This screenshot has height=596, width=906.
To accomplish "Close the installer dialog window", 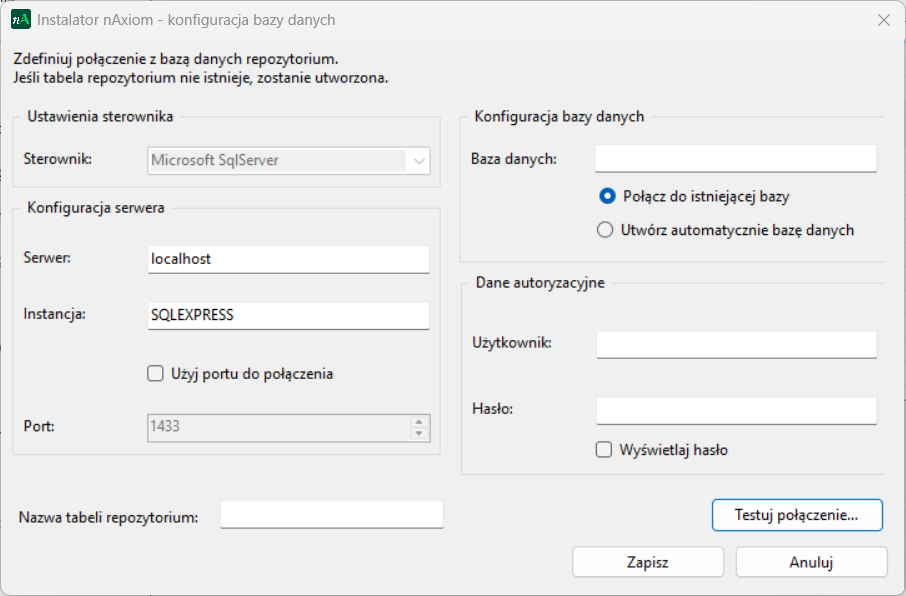I will (x=883, y=19).
